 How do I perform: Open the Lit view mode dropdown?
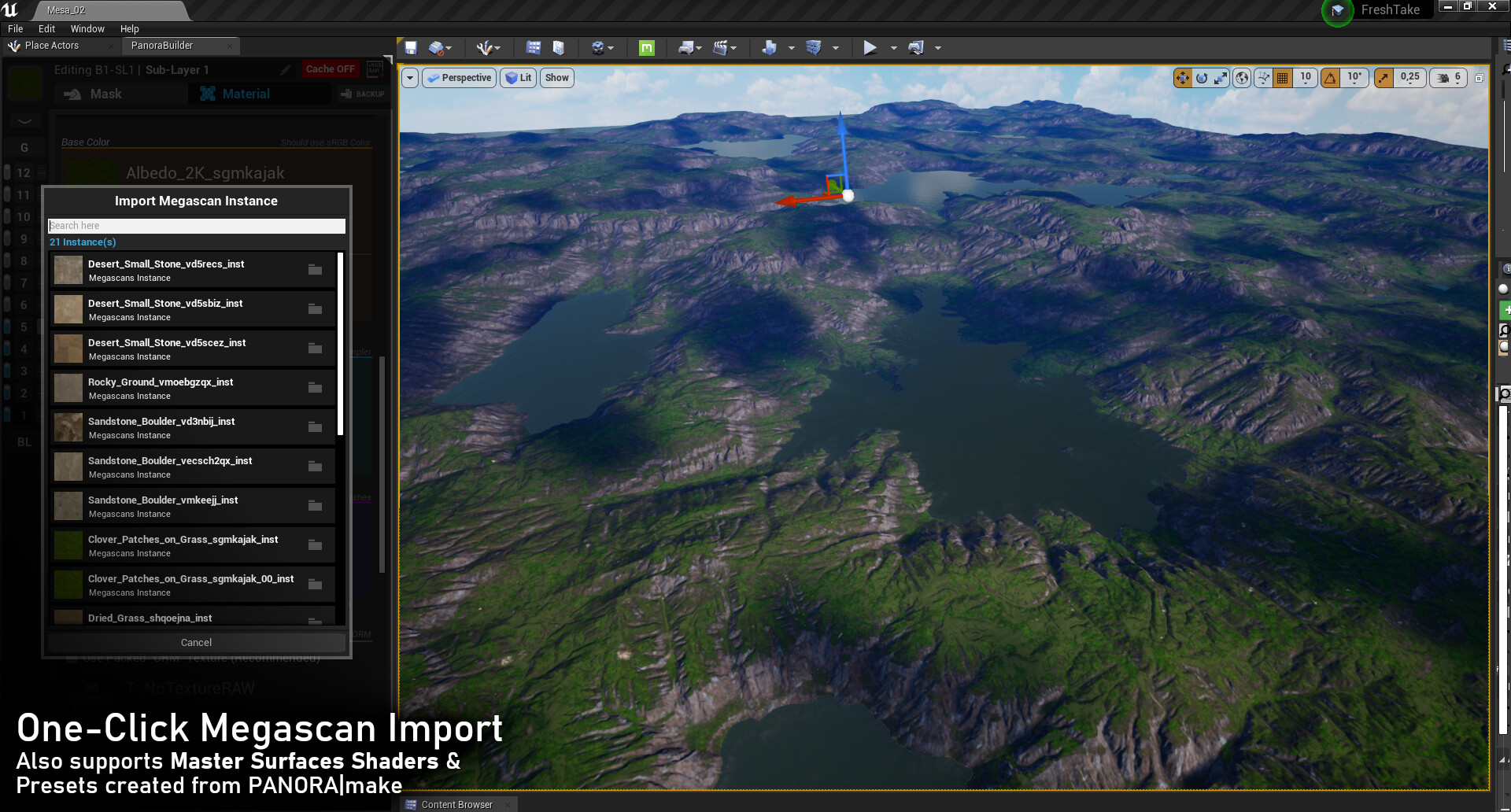(518, 77)
